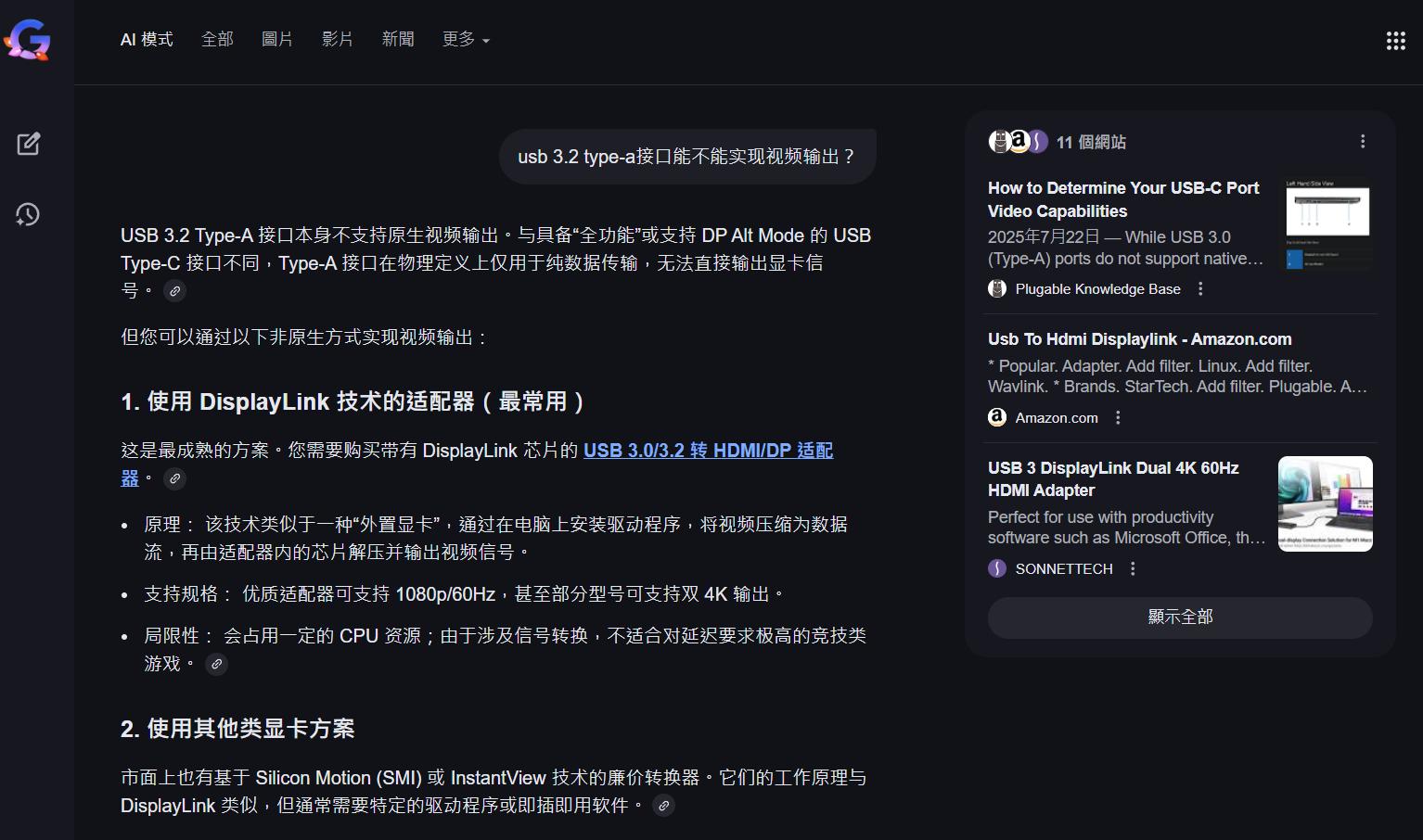
Task: Click the 11 個網站 sources label
Action: (1091, 142)
